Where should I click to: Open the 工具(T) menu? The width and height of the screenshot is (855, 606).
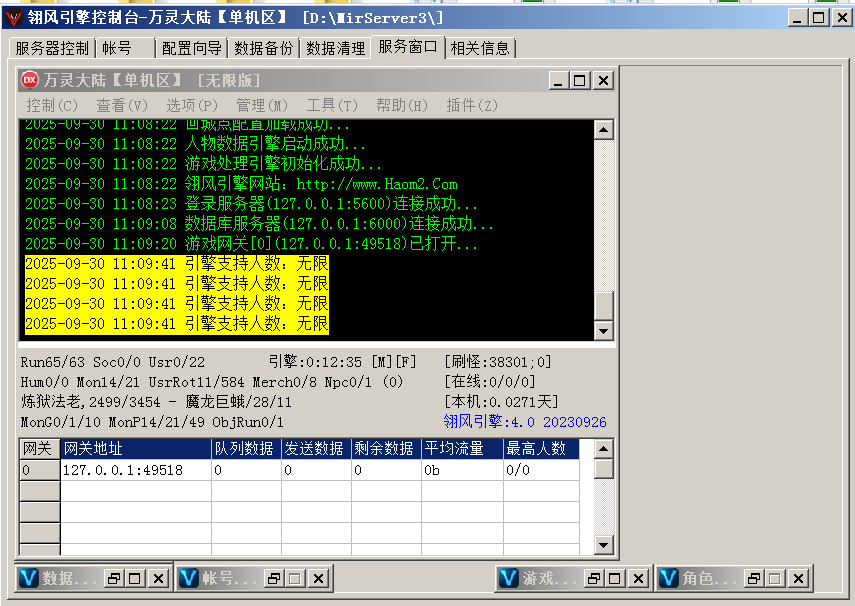tap(331, 105)
